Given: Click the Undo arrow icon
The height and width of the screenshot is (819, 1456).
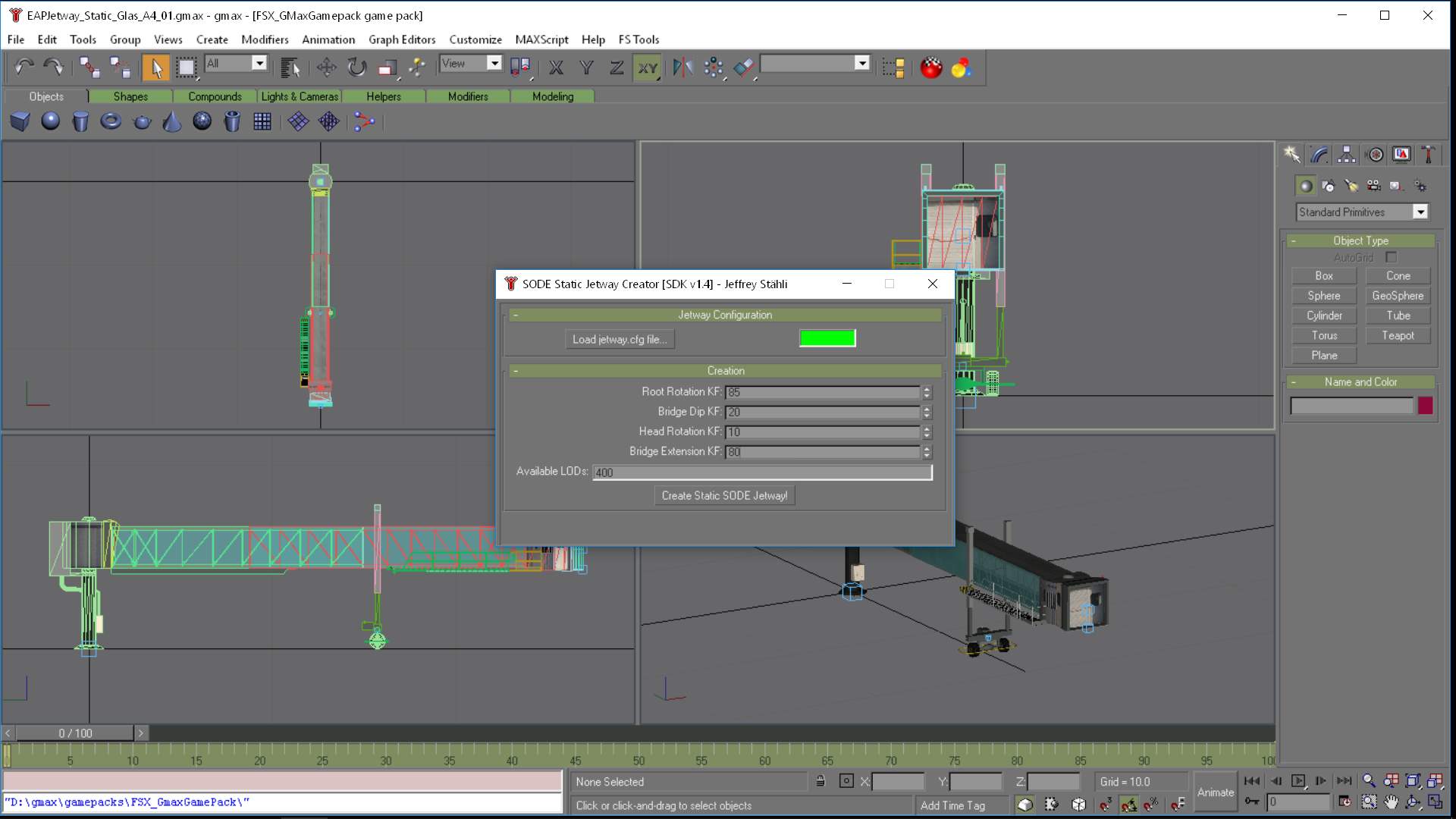Looking at the screenshot, I should click(x=24, y=68).
